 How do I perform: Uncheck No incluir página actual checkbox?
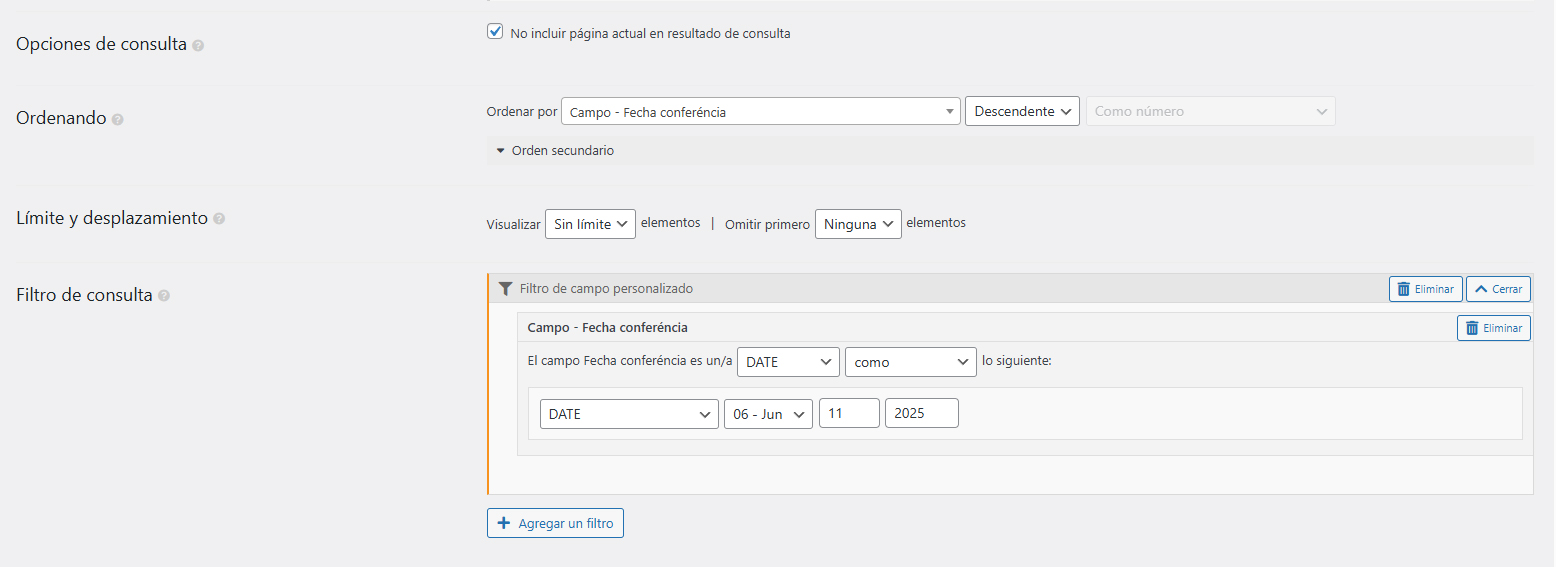pyautogui.click(x=494, y=32)
